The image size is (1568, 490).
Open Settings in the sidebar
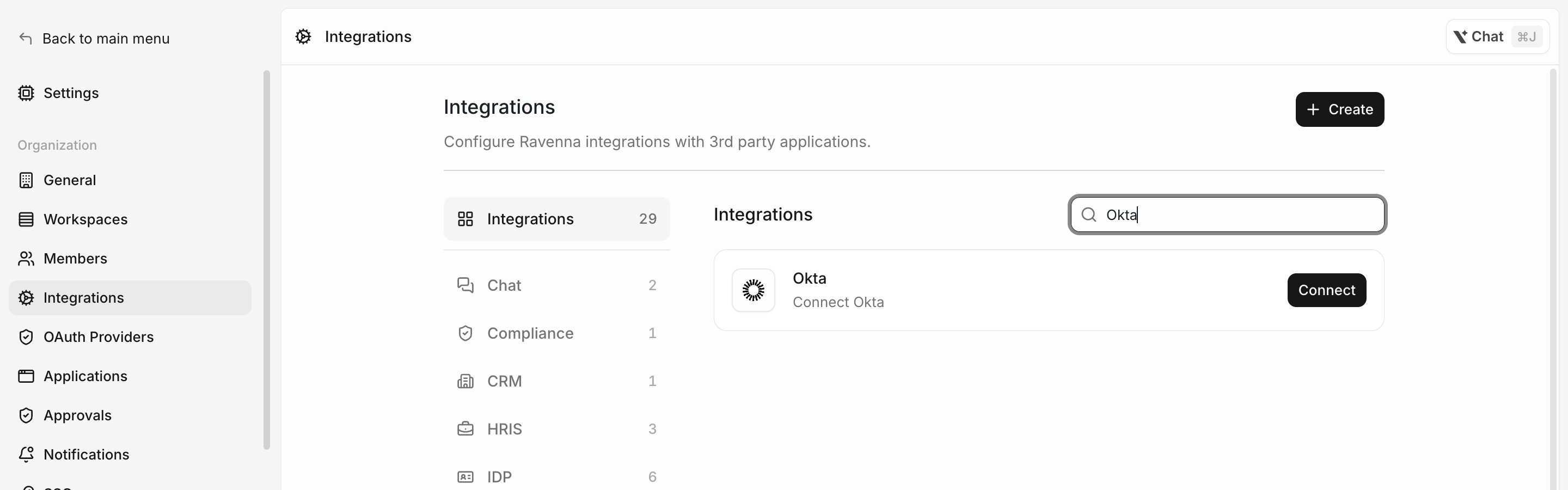pyautogui.click(x=130, y=93)
